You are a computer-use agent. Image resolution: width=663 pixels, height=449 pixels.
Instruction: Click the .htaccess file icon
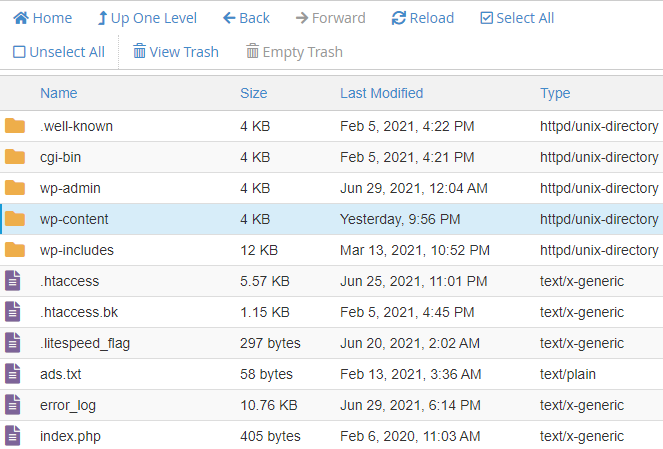tap(13, 281)
